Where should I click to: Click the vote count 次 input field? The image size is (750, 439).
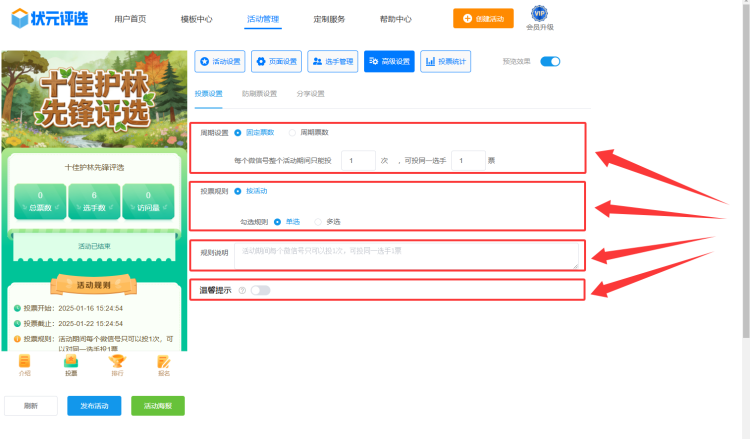pyautogui.click(x=358, y=161)
